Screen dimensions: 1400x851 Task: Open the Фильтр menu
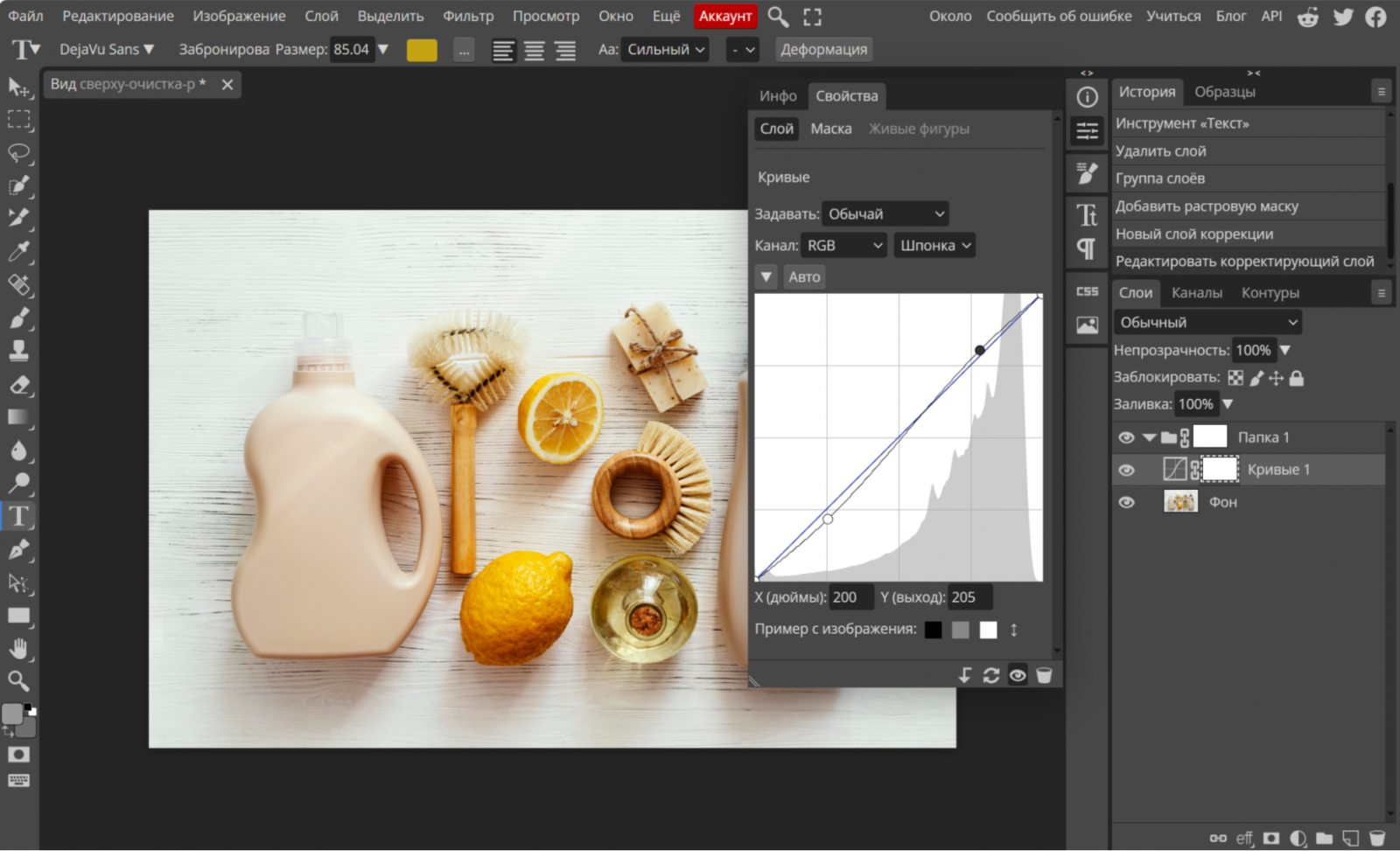467,16
